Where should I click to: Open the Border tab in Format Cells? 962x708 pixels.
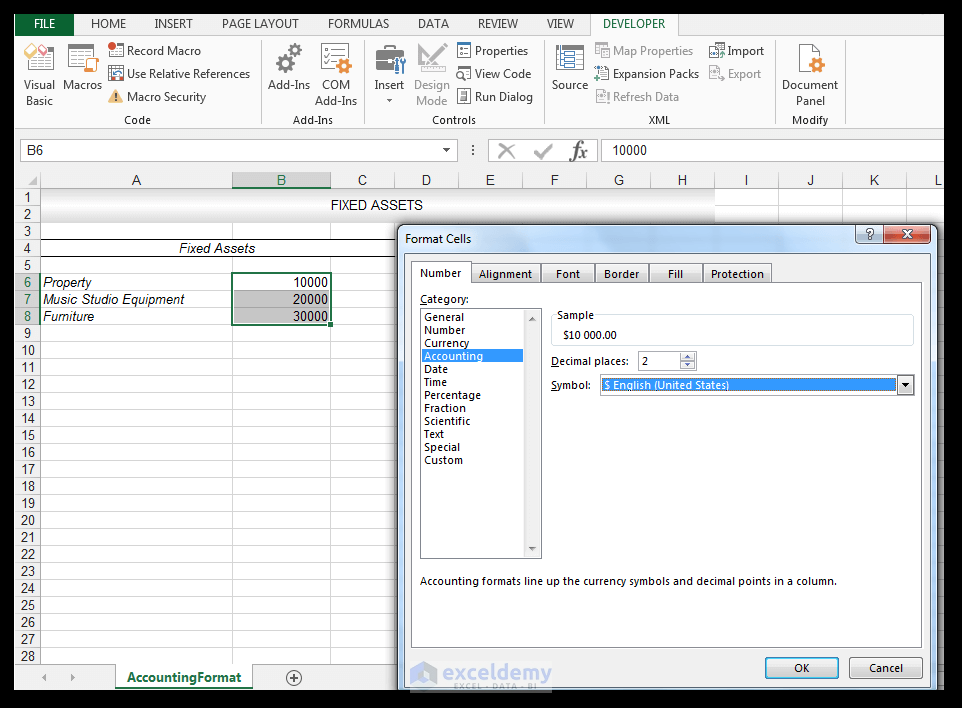tap(621, 274)
